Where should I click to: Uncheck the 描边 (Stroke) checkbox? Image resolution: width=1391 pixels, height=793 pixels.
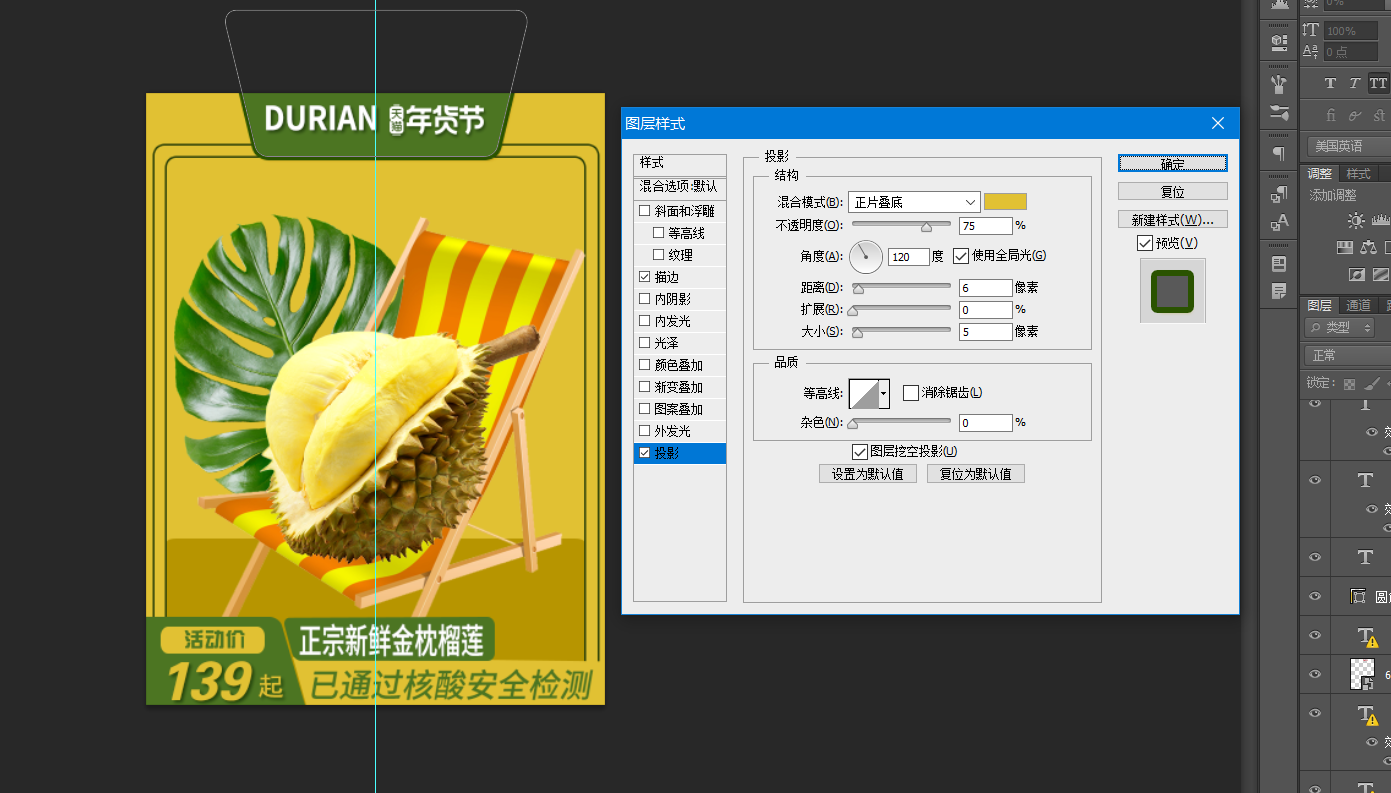[645, 277]
